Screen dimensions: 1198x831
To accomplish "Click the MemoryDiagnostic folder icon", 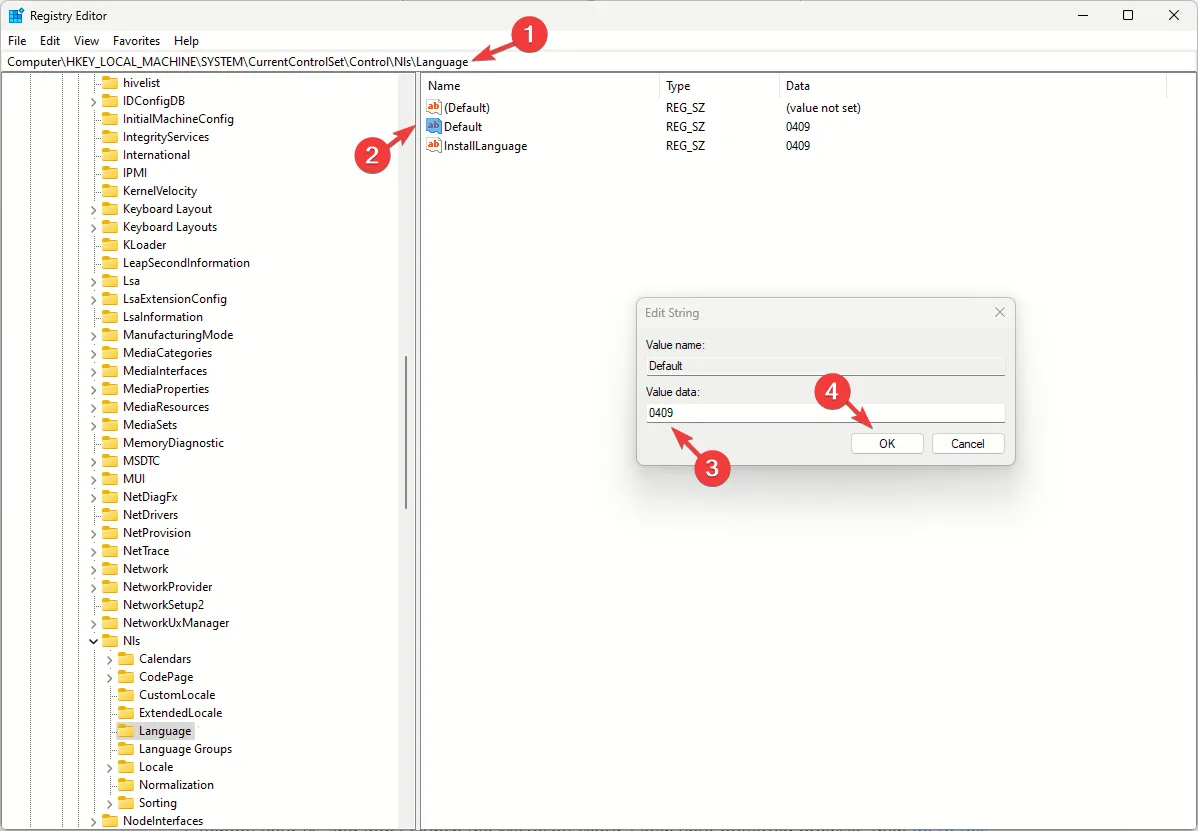I will (110, 443).
